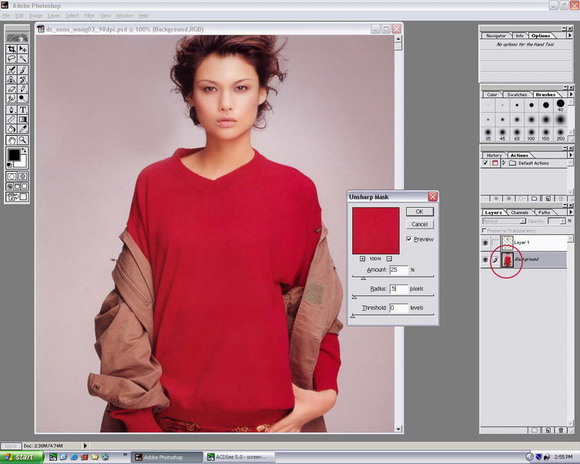Open Layers palette flyout menu arrow

(x=571, y=212)
